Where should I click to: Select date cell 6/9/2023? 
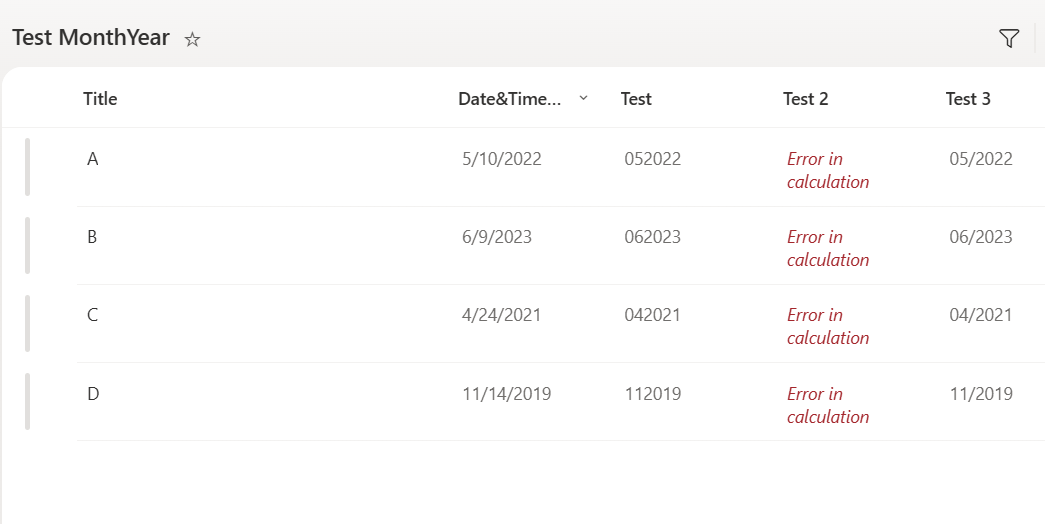[497, 237]
